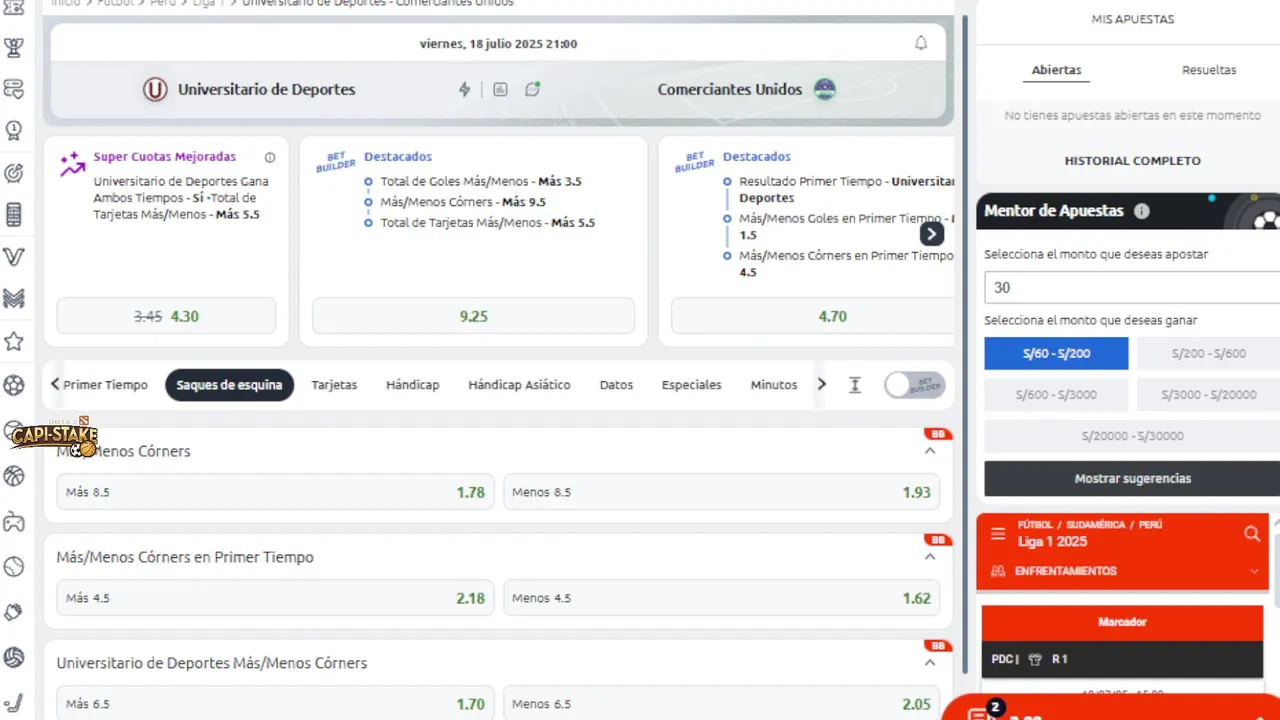
Task: Collapse Universitario de Deportes Más/Menos Córners market
Action: 930,663
